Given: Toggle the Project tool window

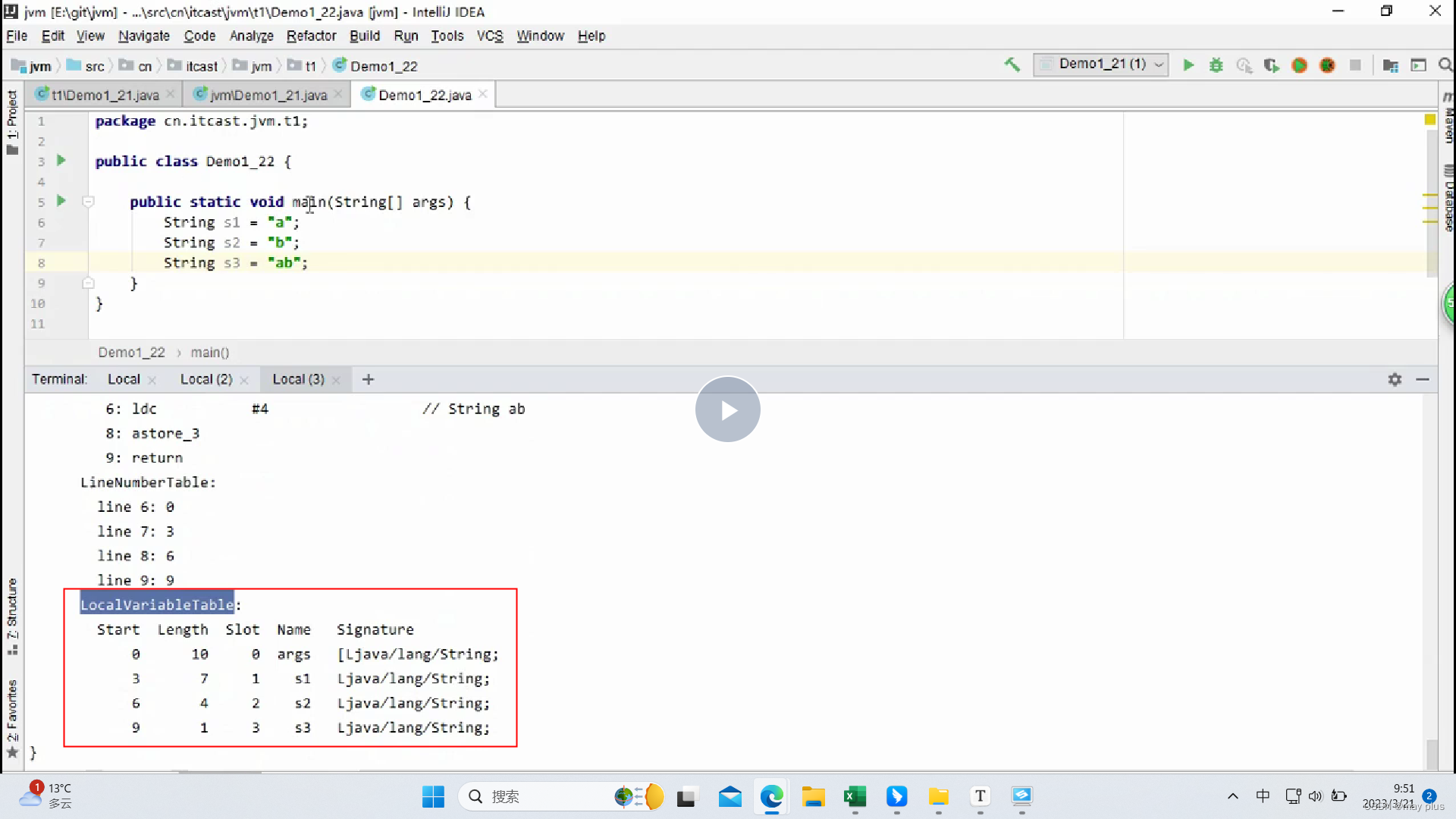Looking at the screenshot, I should point(11,121).
